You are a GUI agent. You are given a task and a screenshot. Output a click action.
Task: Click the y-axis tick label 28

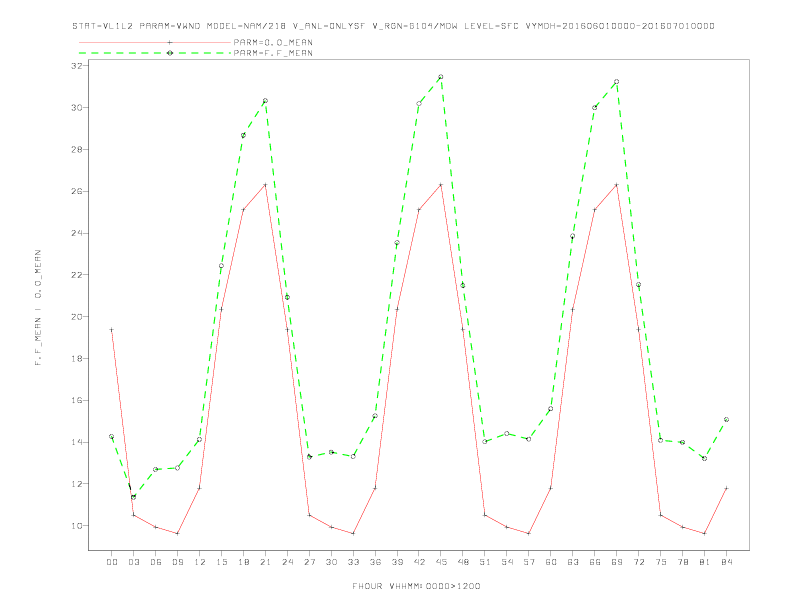tap(77, 149)
